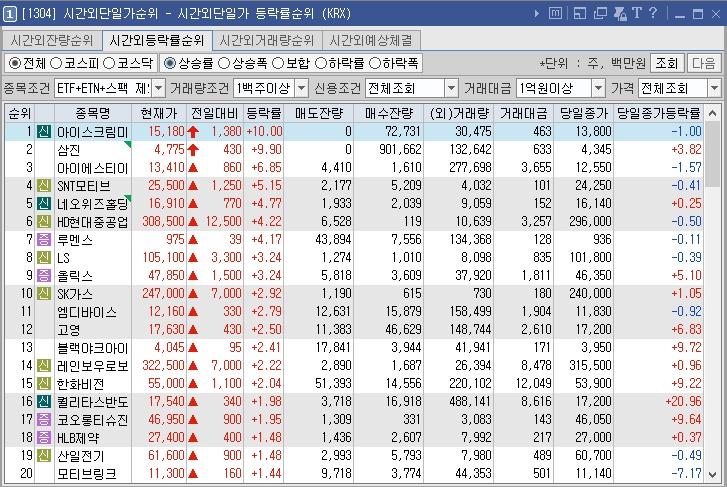Screen dimensions: 727x487
Task: Click the 조회 button
Action: (666, 63)
